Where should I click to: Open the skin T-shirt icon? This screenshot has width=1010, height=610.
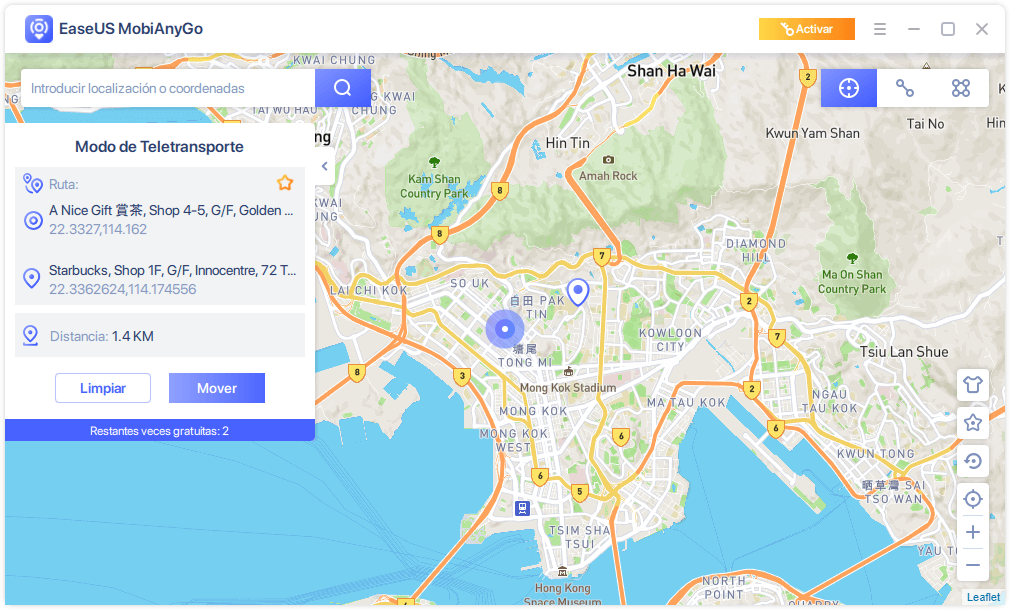[x=972, y=385]
